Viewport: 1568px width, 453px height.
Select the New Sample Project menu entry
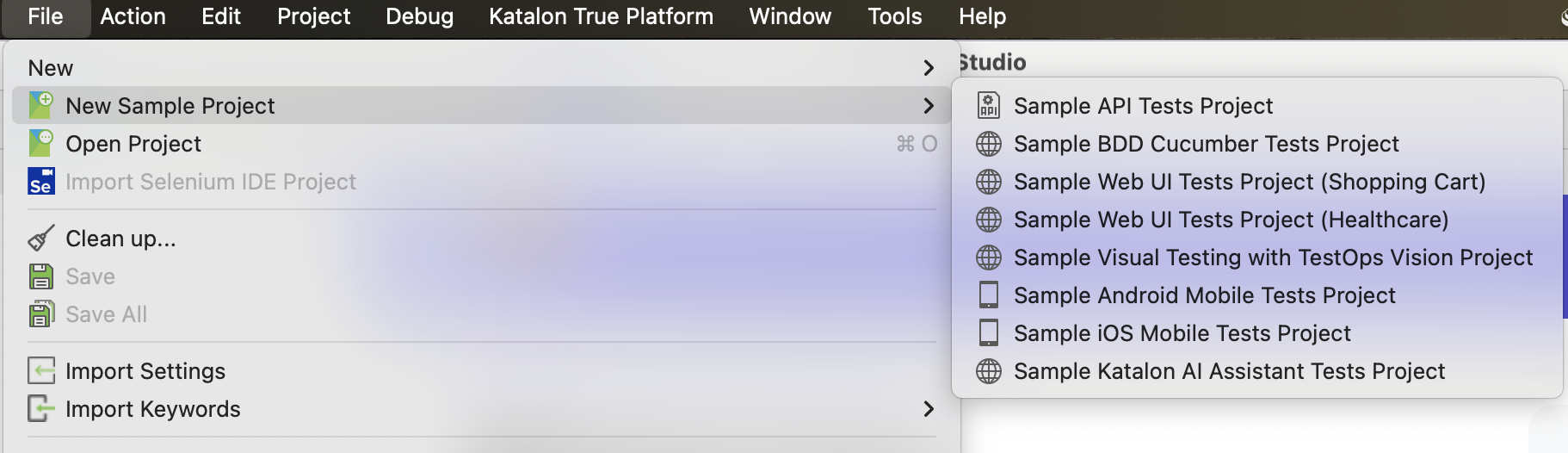pyautogui.click(x=482, y=105)
